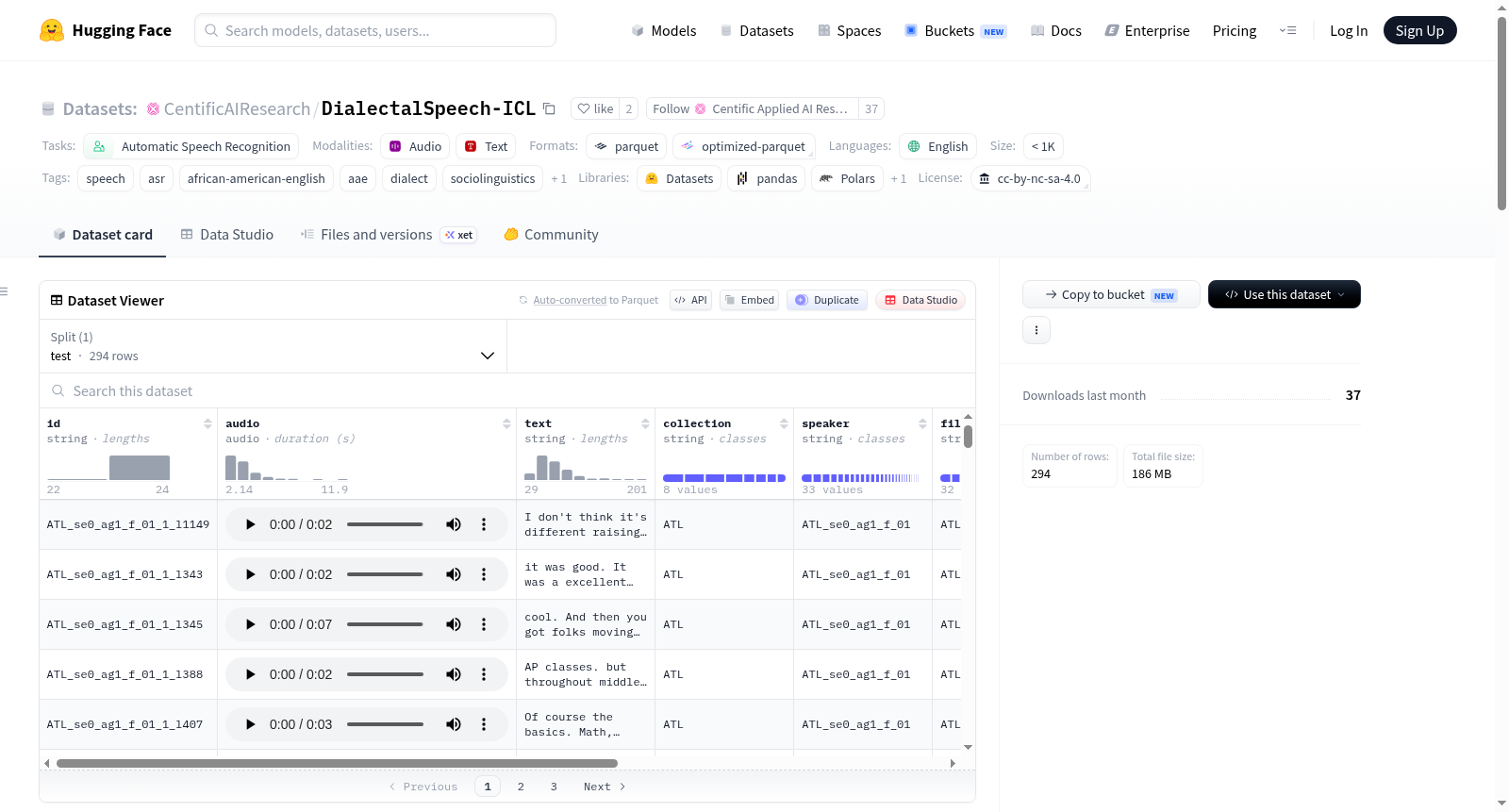Go to Models in top navigation
Image resolution: width=1509 pixels, height=812 pixels.
click(x=664, y=30)
